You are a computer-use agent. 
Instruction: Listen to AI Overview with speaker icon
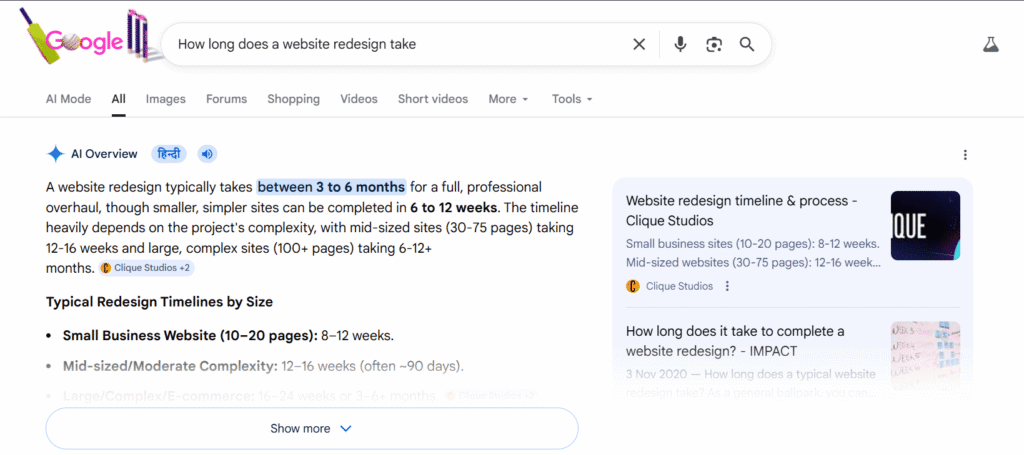click(x=207, y=154)
